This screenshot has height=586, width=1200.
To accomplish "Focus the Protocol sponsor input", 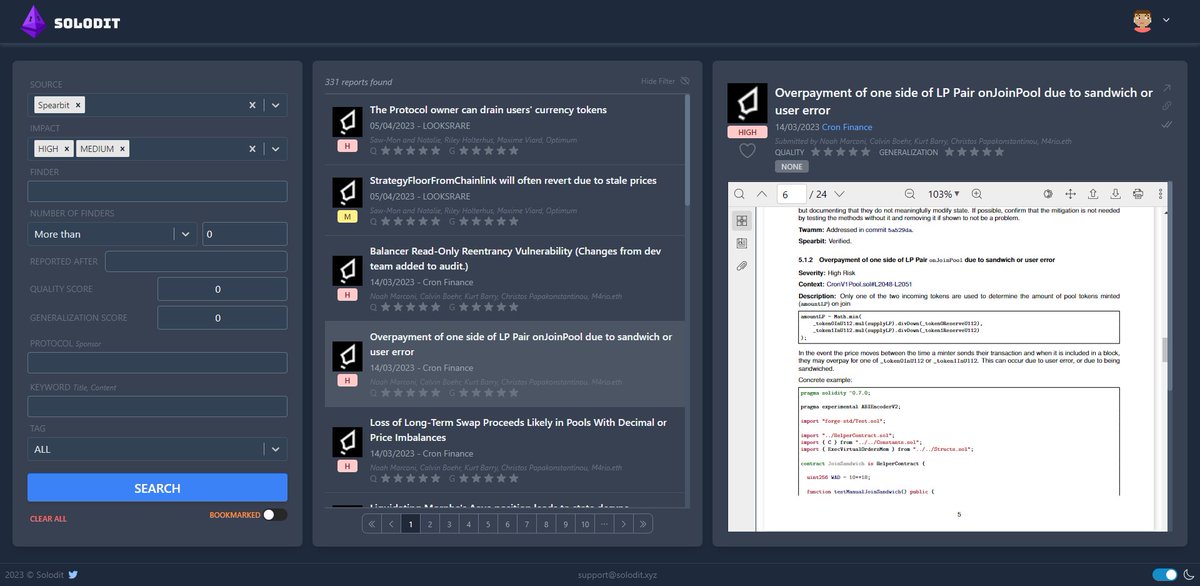I will pyautogui.click(x=157, y=364).
